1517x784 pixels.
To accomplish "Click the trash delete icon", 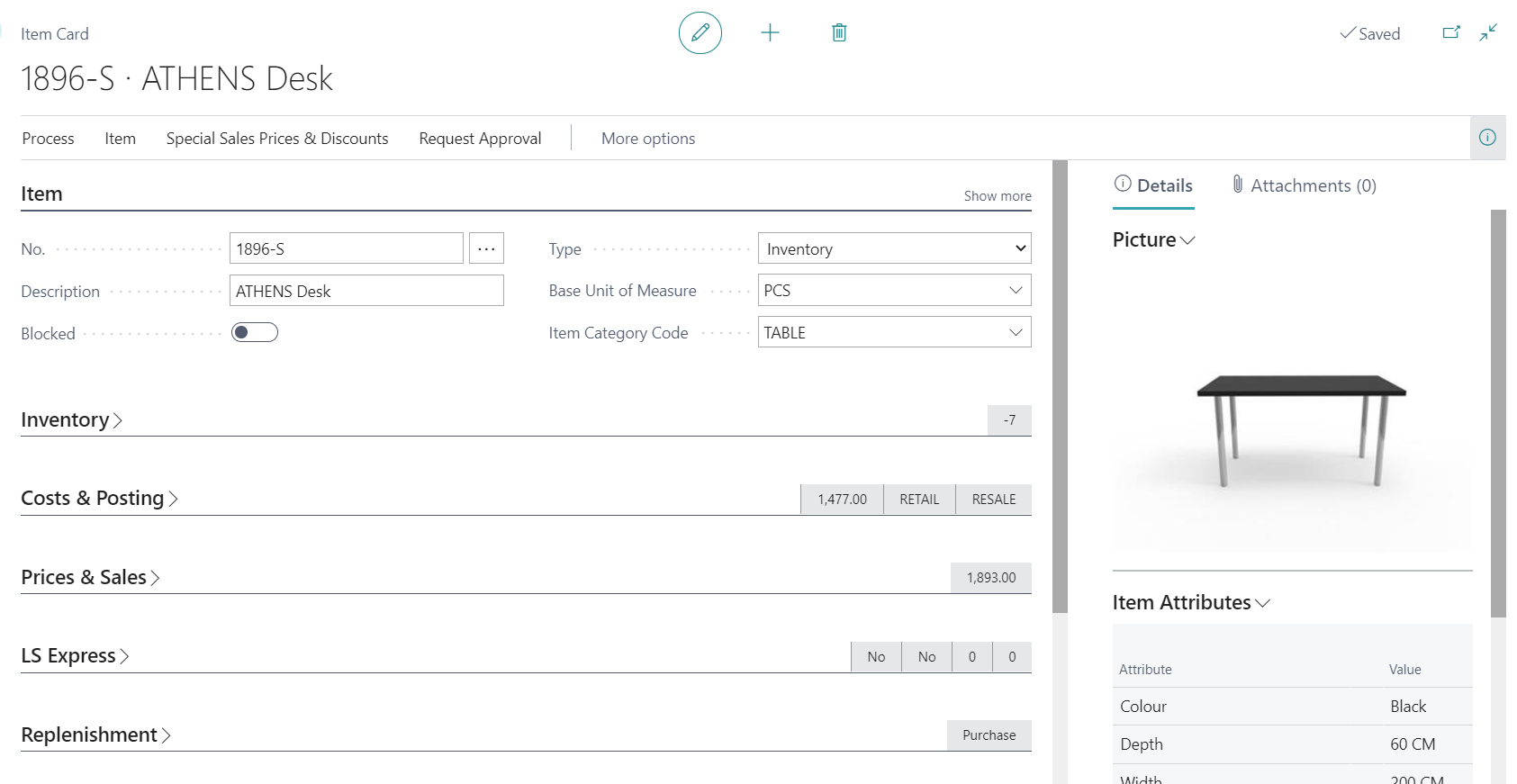I will tap(839, 33).
